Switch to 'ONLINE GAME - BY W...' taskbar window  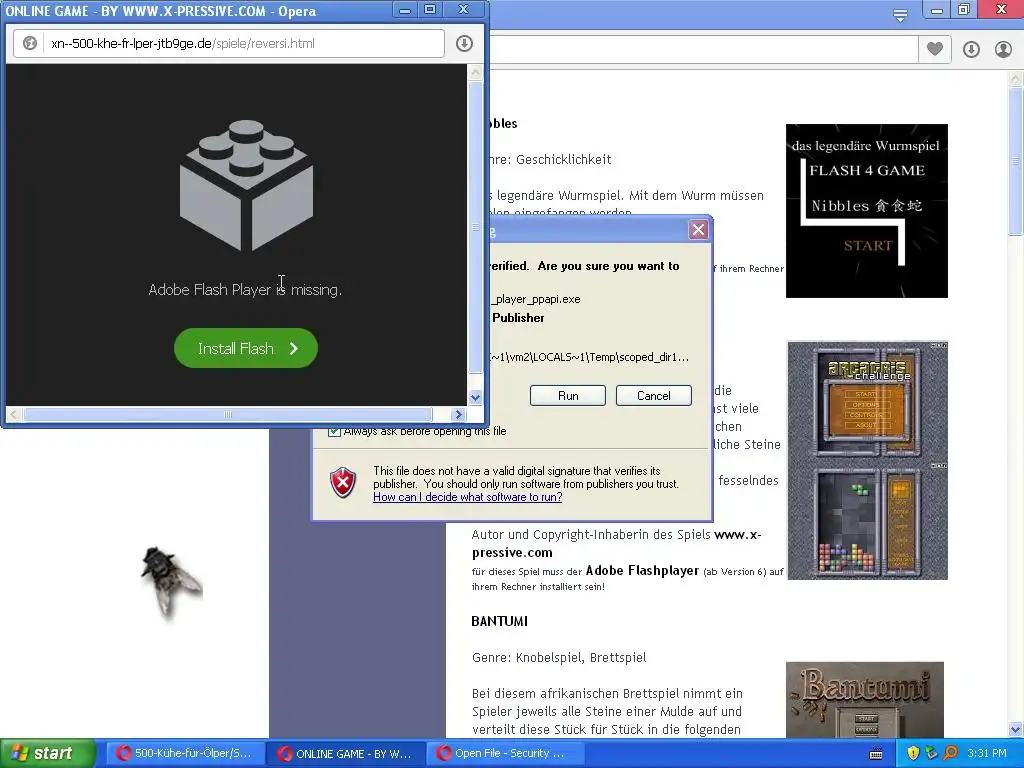tap(345, 753)
